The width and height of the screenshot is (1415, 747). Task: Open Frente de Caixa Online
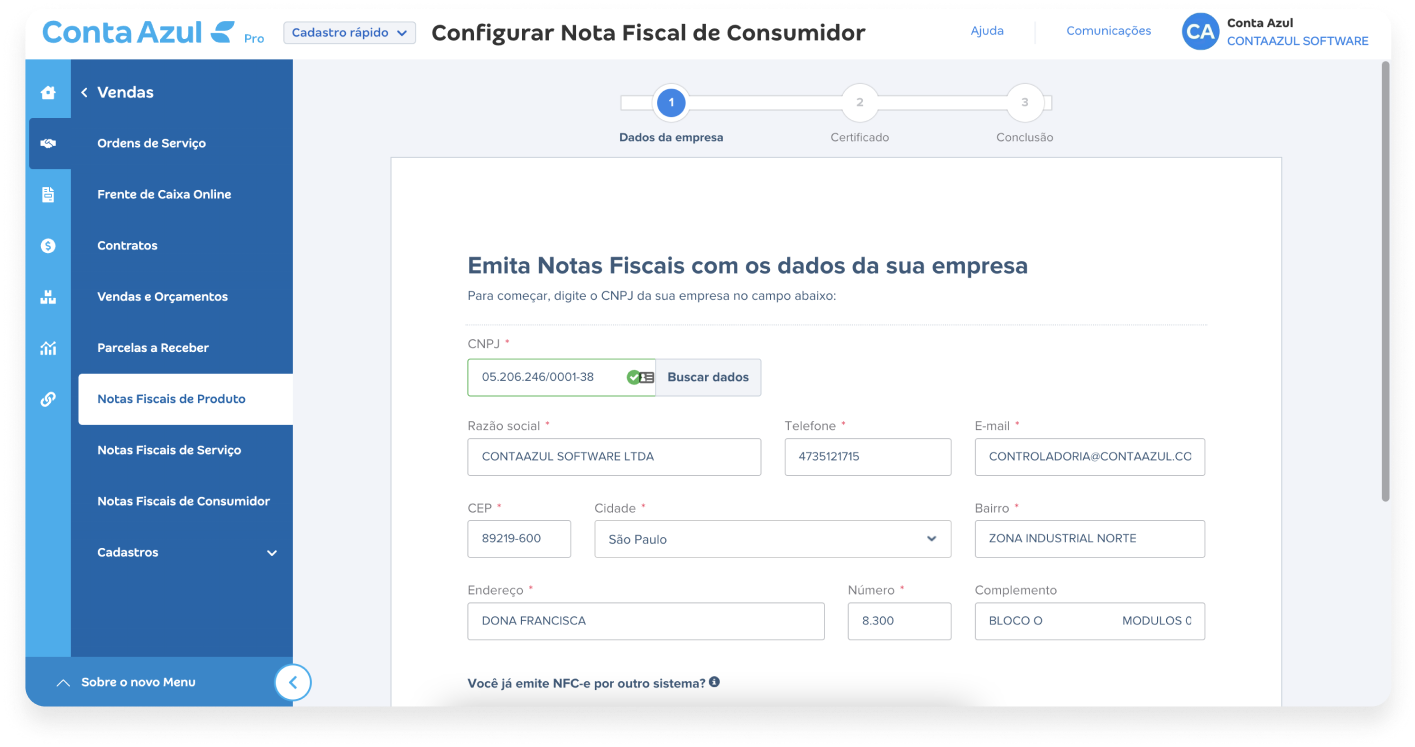click(x=164, y=194)
